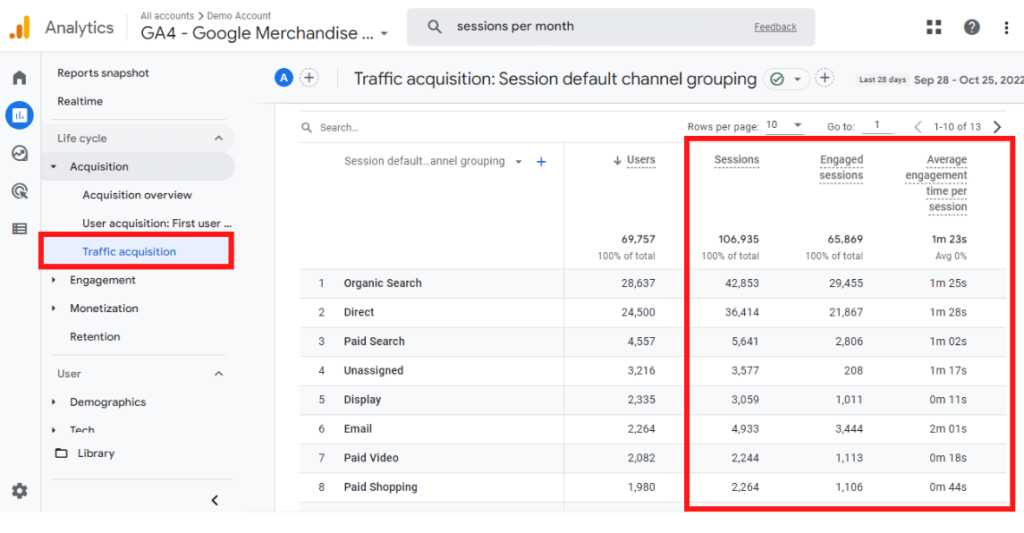
Task: Open the Realtime report
Action: coord(80,101)
